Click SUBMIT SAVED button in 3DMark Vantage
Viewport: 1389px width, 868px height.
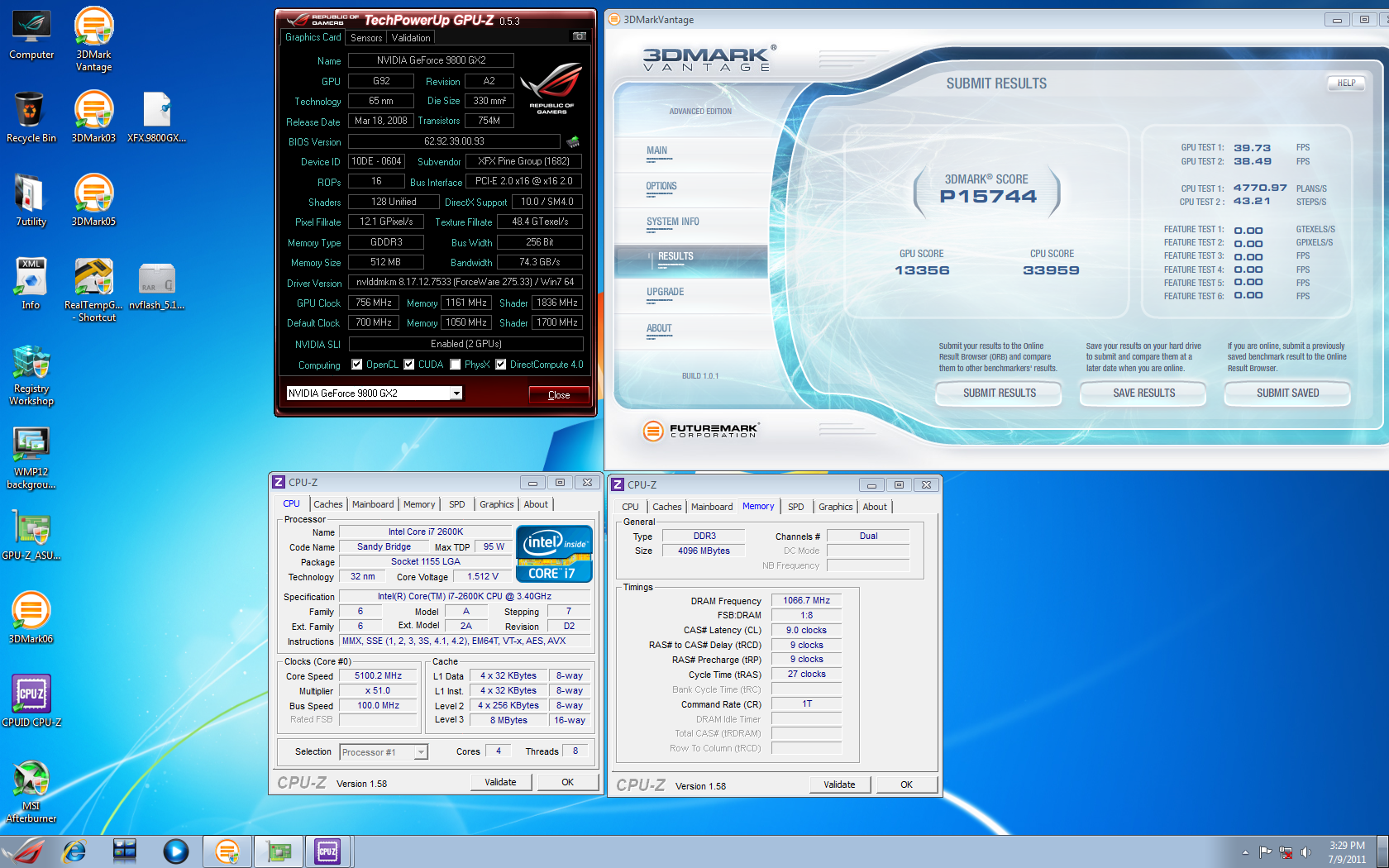click(x=1287, y=393)
